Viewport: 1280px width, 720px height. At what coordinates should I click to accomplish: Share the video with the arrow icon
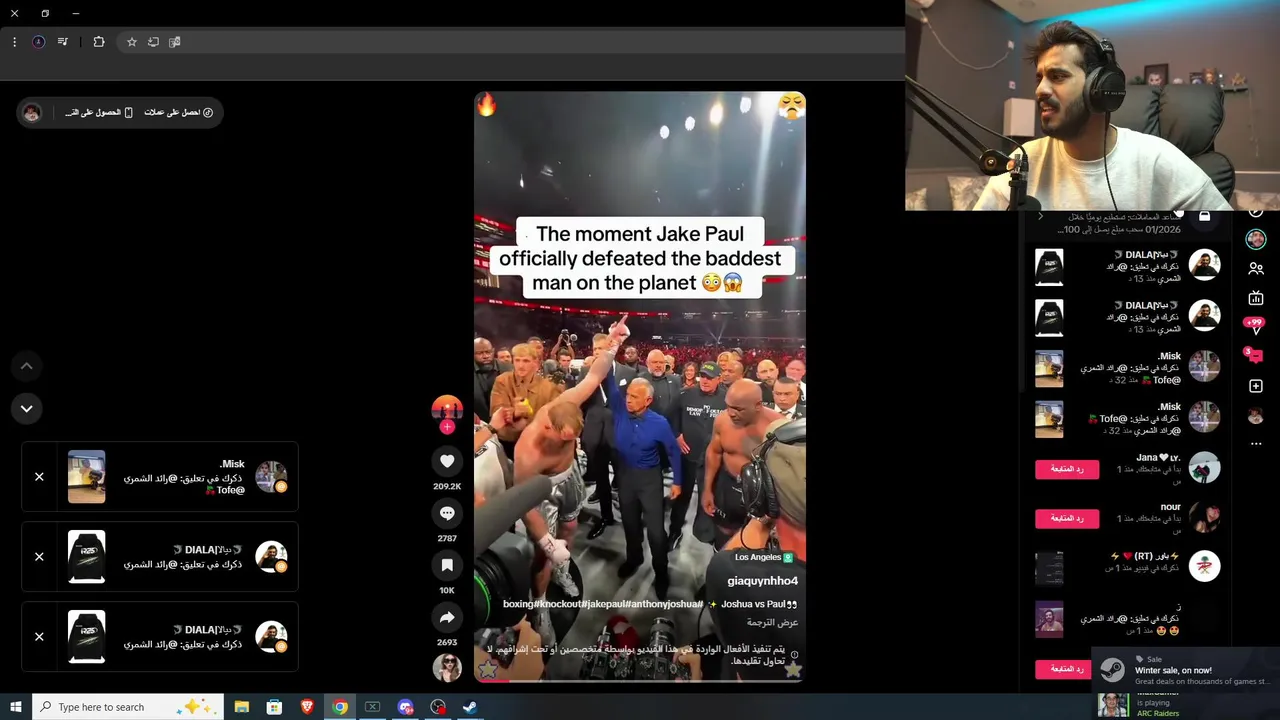[447, 617]
